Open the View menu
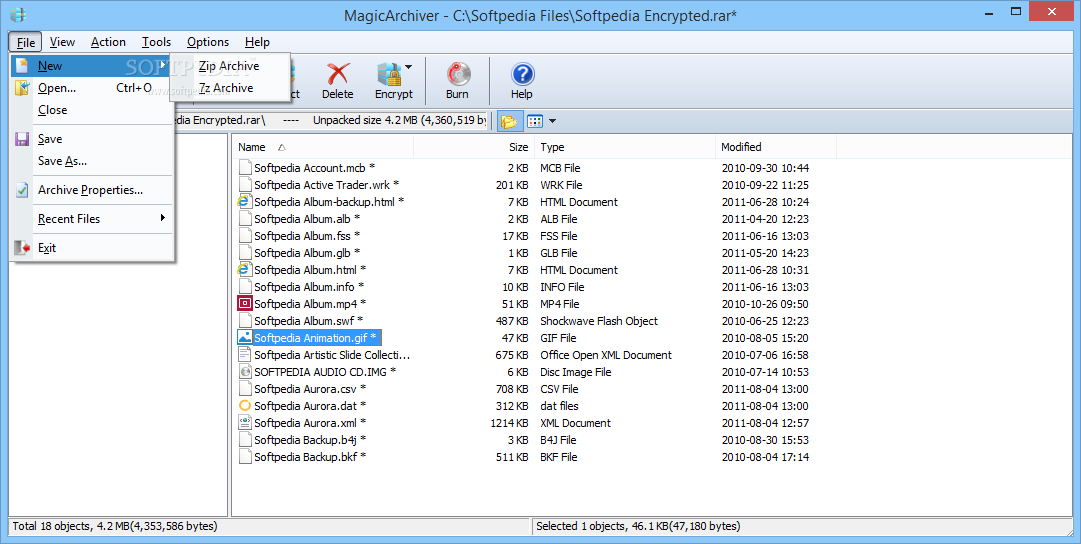The height and width of the screenshot is (544, 1081). tap(62, 42)
